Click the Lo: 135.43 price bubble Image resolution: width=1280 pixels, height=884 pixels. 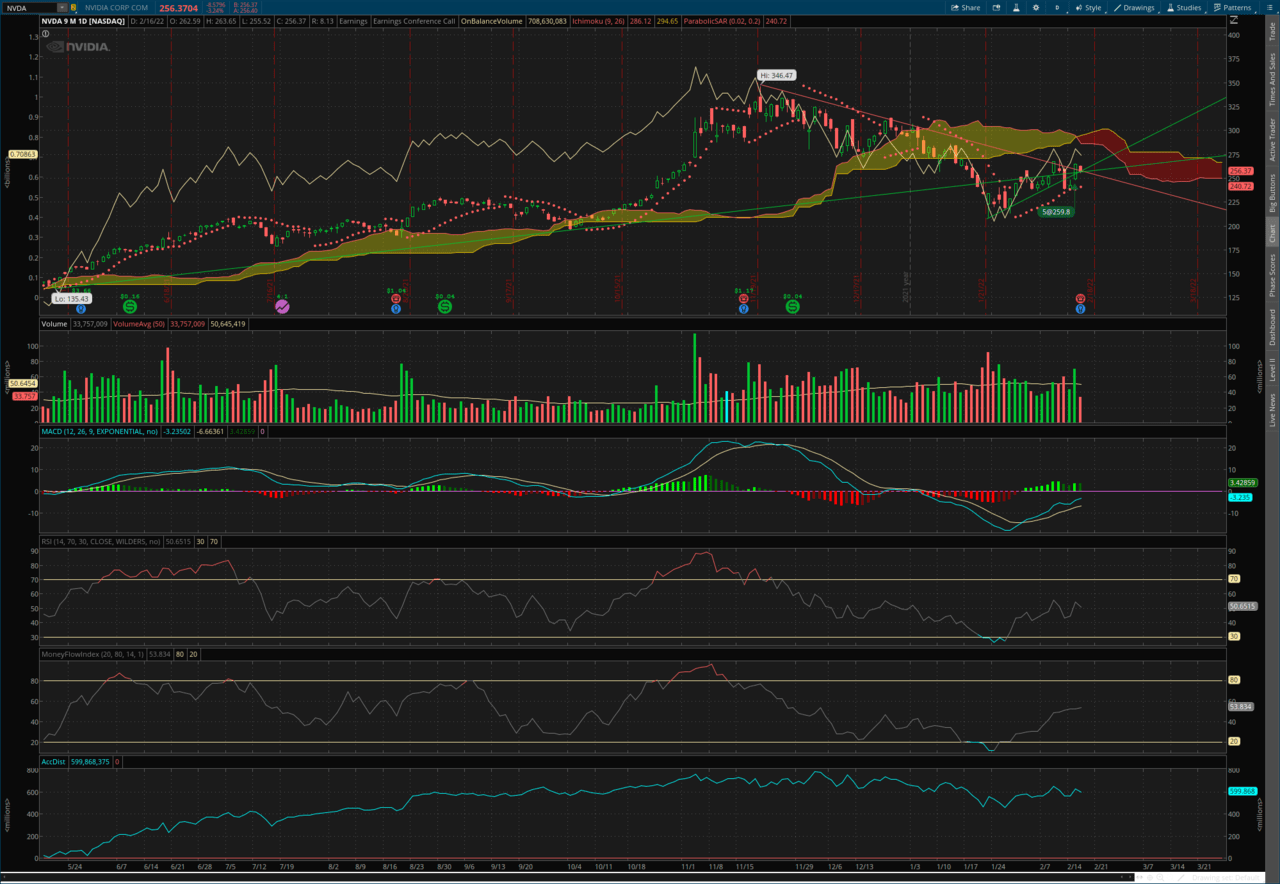tap(72, 298)
